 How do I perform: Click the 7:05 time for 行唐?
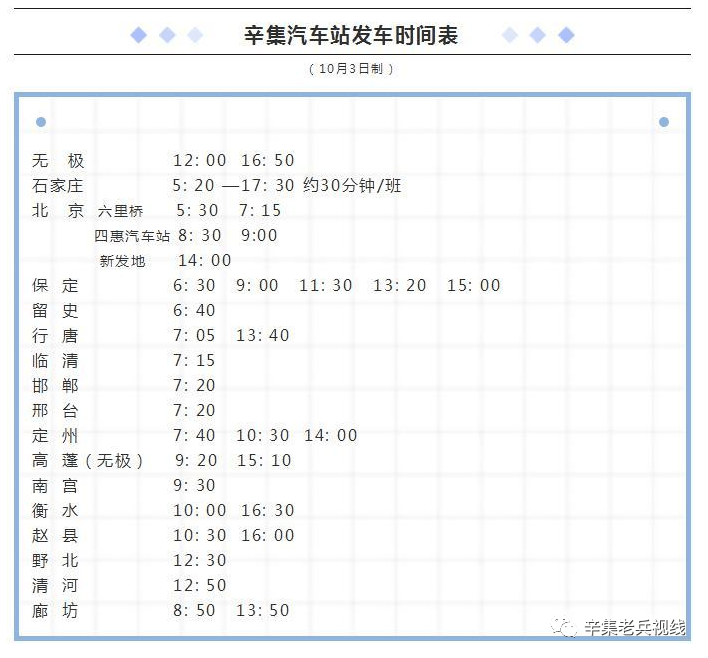(x=194, y=336)
